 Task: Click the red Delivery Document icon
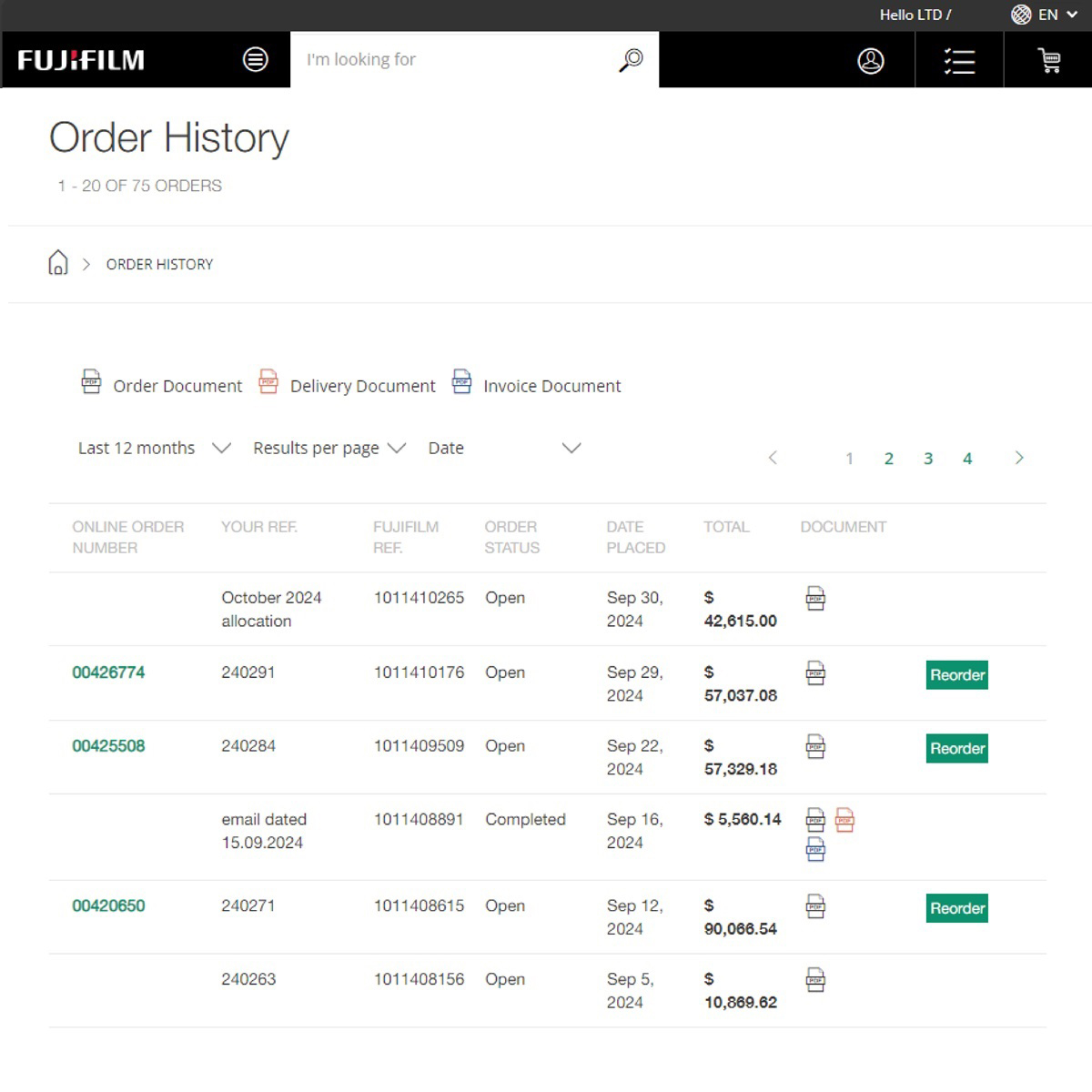point(268,382)
